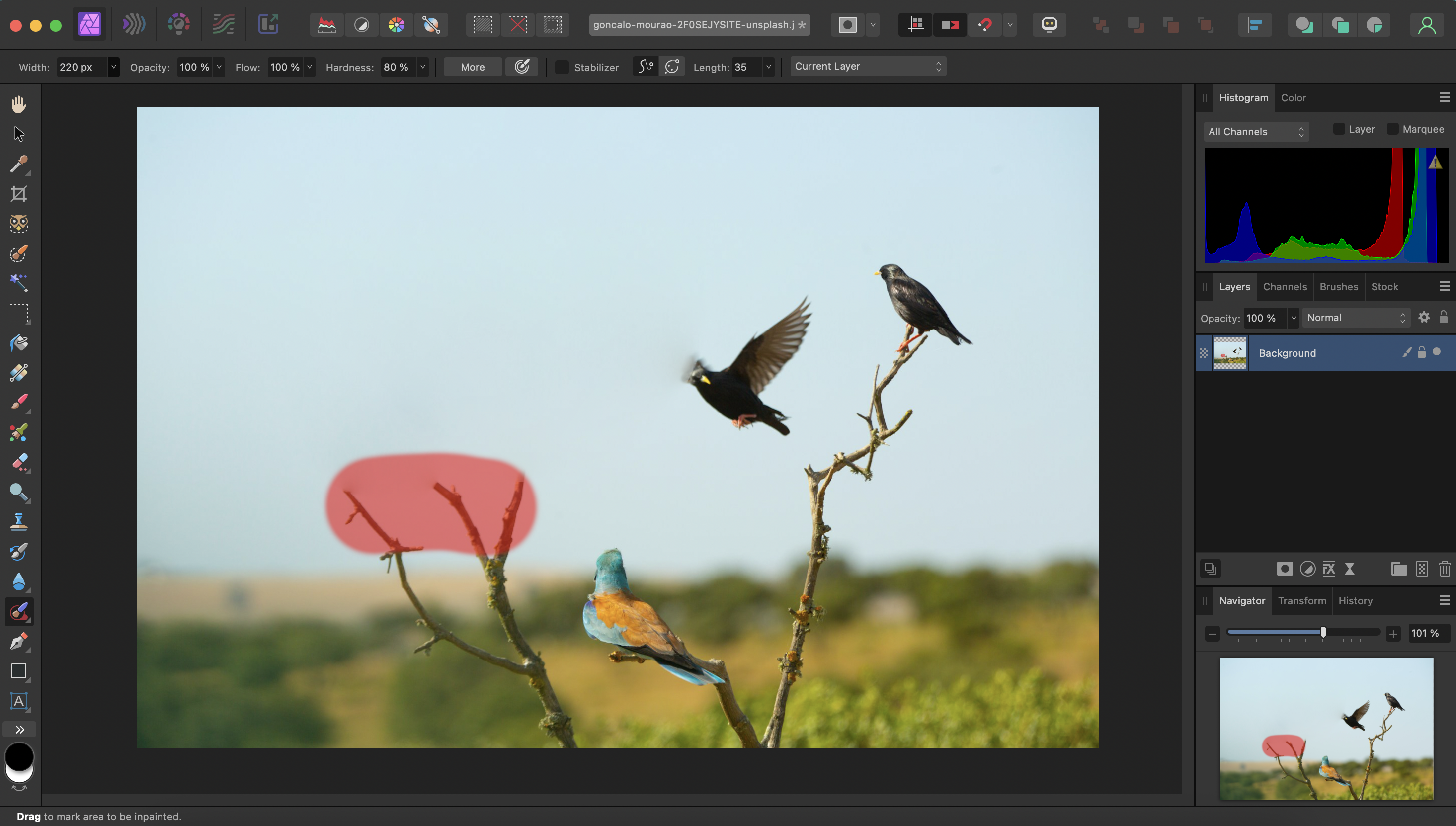The height and width of the screenshot is (826, 1456).
Task: Click the Navigator zoom slider handle
Action: pyautogui.click(x=1323, y=633)
